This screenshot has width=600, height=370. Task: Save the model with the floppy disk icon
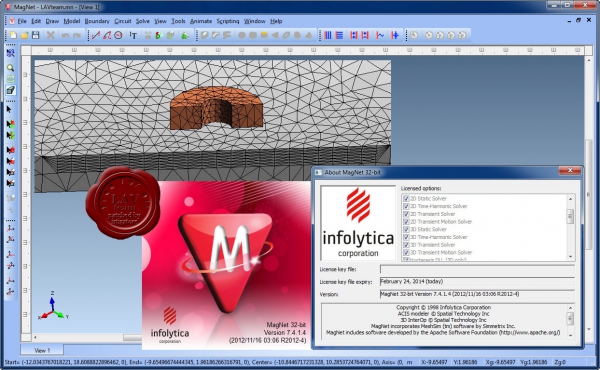(x=36, y=35)
